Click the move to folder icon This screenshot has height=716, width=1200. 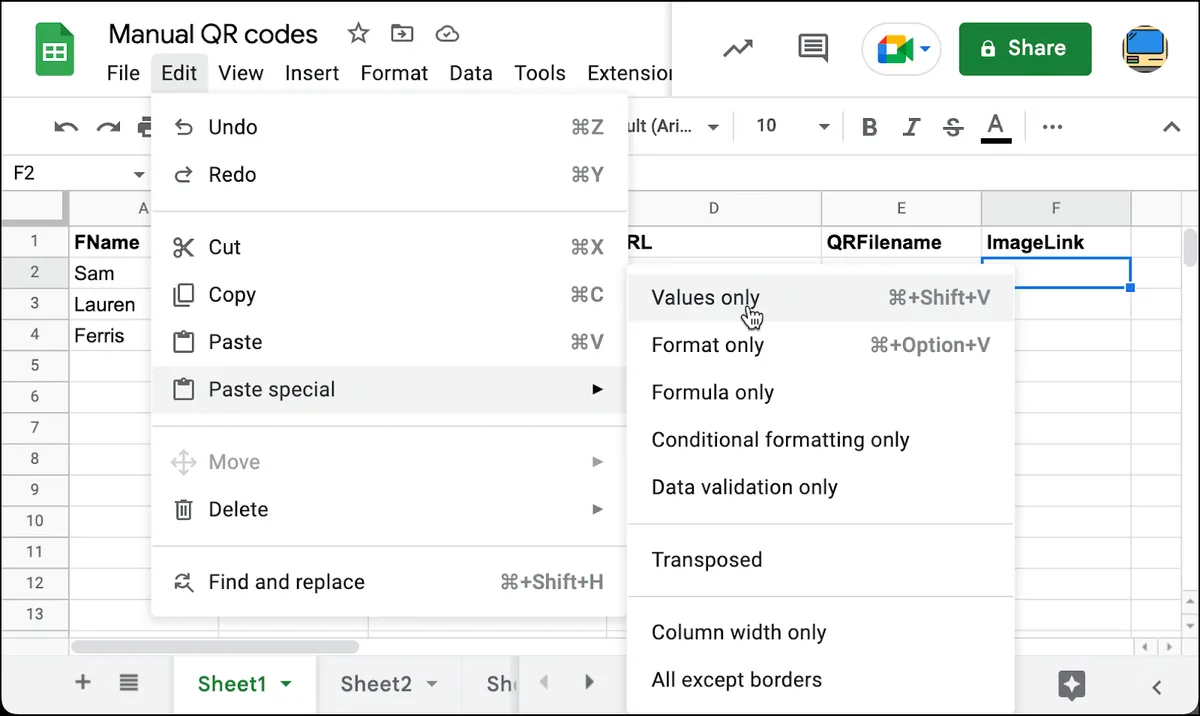402,34
